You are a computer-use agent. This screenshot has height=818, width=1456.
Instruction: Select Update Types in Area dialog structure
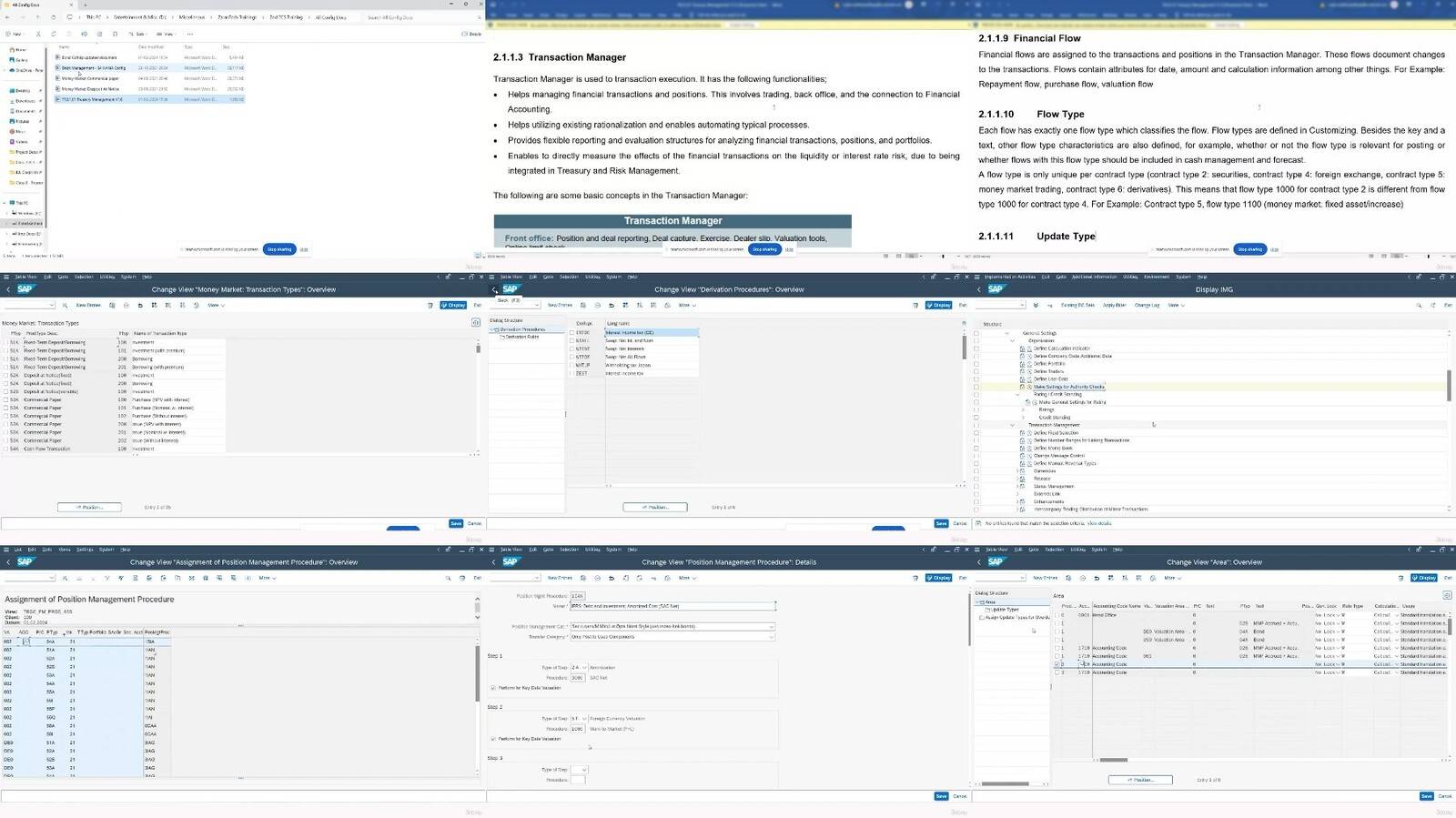[x=1006, y=610]
